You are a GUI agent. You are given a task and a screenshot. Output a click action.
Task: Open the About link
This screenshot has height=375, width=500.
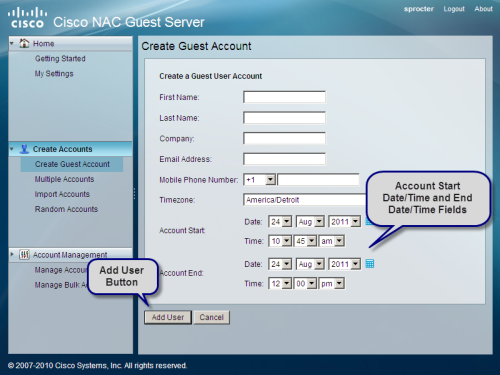click(x=483, y=9)
